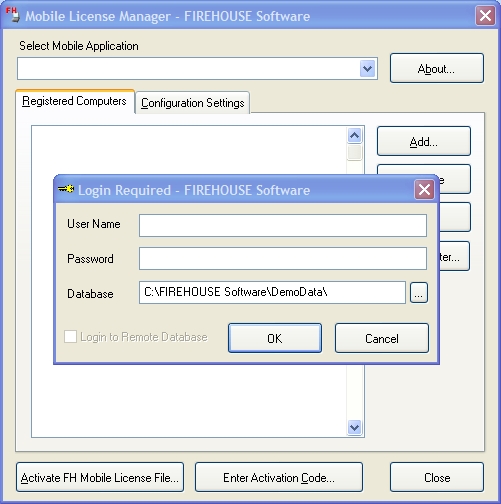
Task: Cancel the login dialog
Action: pyautogui.click(x=382, y=338)
